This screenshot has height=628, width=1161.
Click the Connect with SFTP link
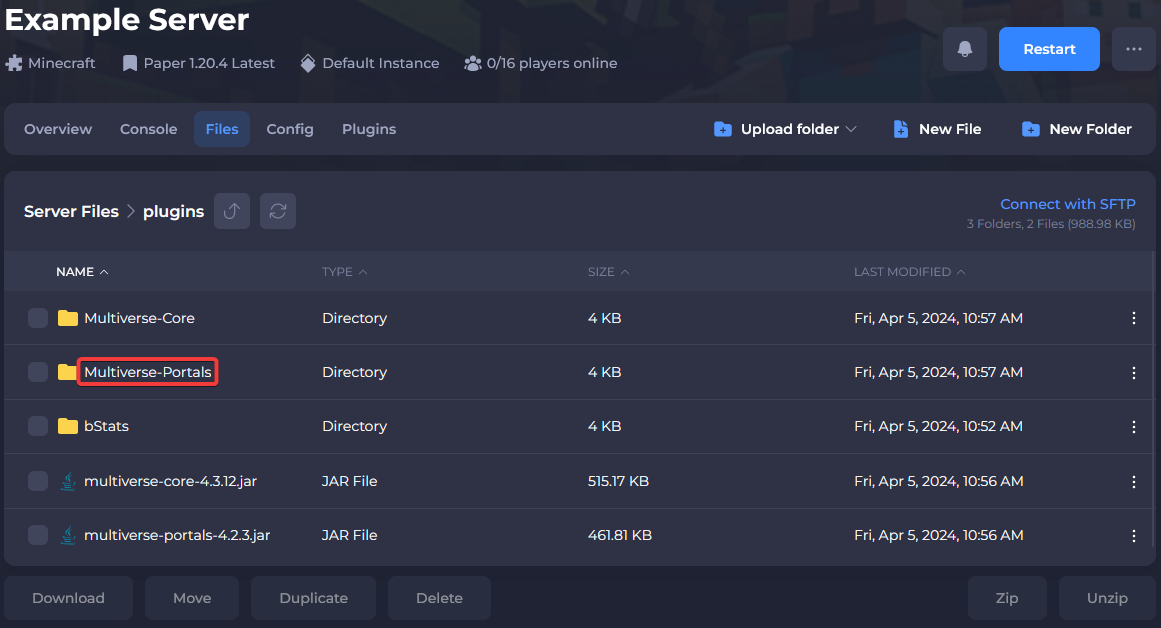tap(1067, 204)
